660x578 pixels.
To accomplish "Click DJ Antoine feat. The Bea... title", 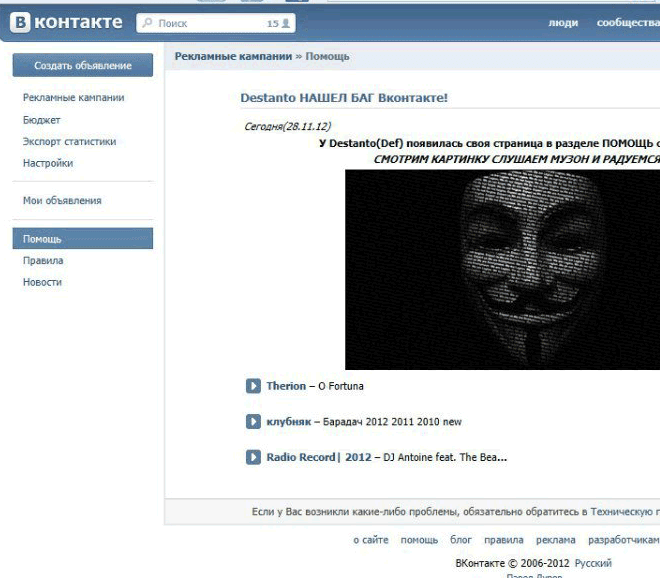I will click(x=445, y=457).
